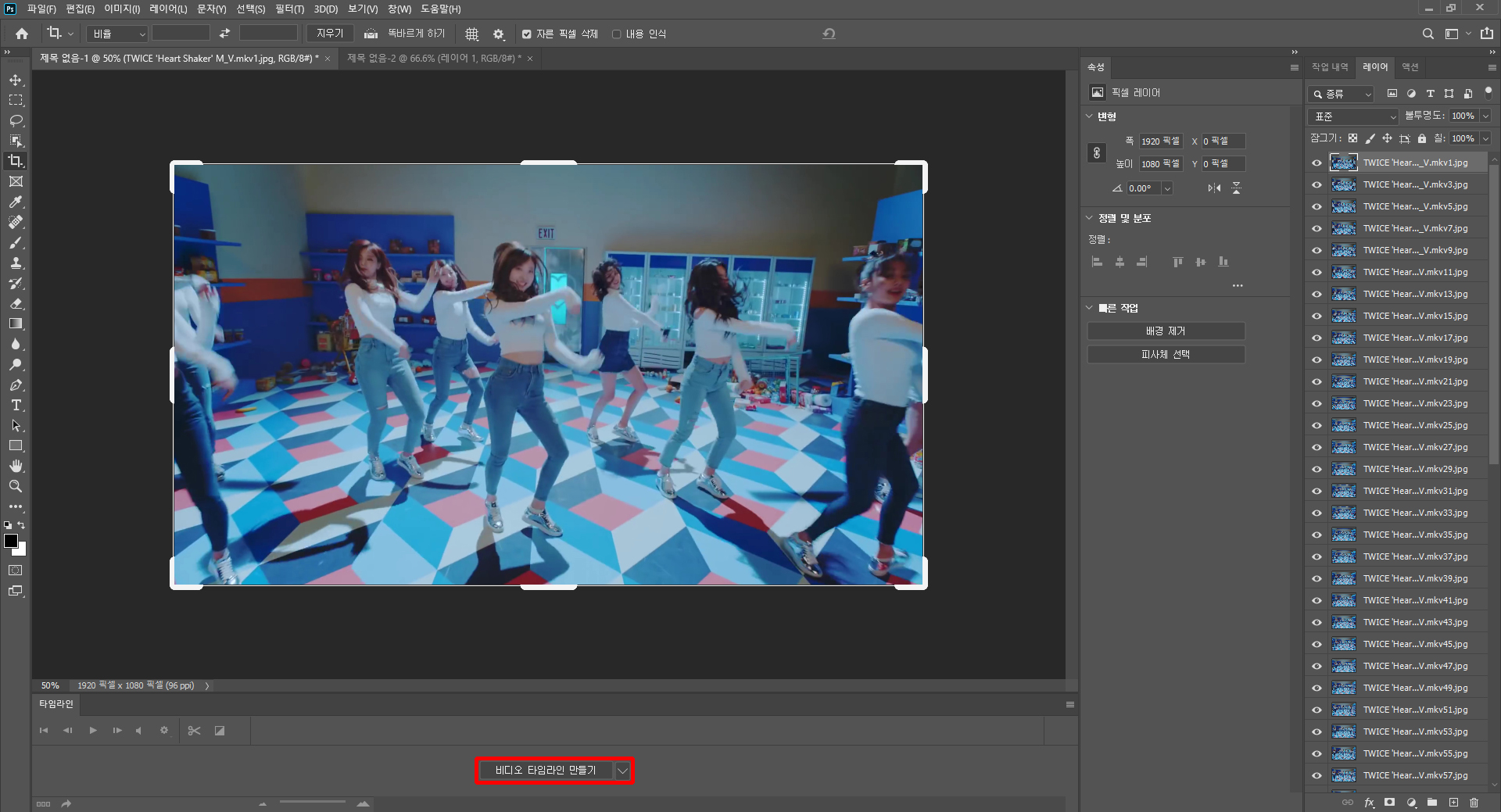Viewport: 1501px width, 812px height.
Task: Open the blend mode '표준' dropdown
Action: 1353,116
